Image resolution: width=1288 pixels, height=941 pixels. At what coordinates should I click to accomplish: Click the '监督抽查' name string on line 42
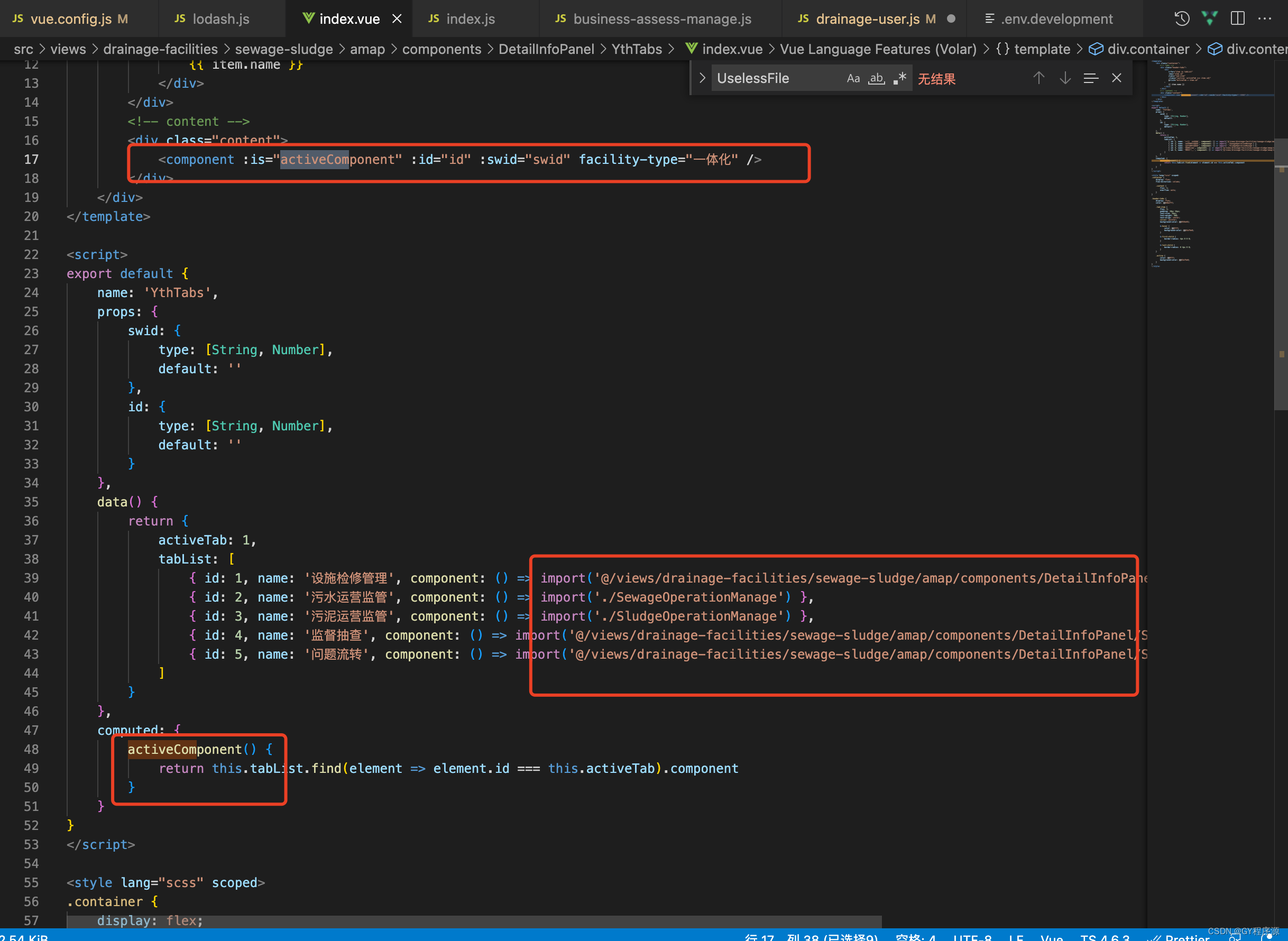click(x=337, y=635)
